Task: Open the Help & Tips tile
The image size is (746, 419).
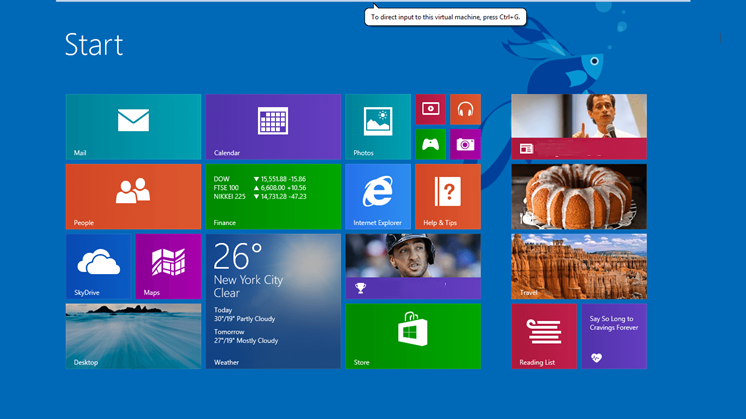Action: pos(448,196)
